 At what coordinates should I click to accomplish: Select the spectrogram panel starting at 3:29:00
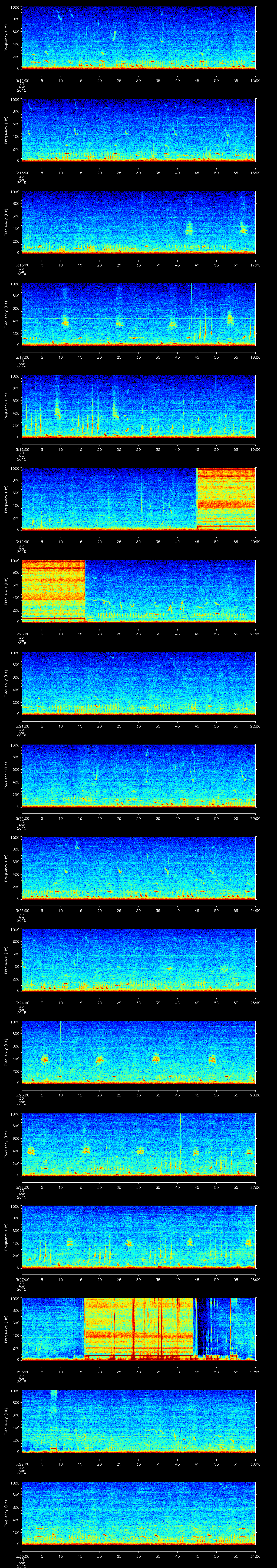139,1421
